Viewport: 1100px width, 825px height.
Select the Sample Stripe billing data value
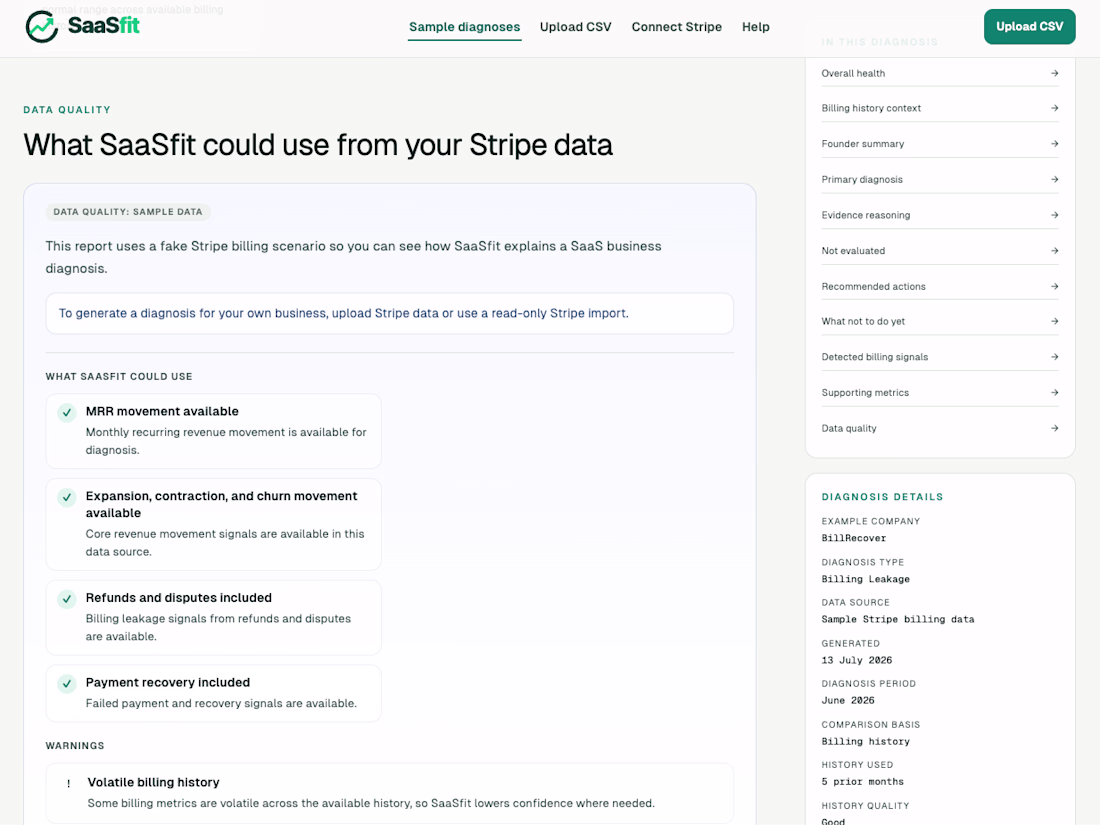(898, 619)
